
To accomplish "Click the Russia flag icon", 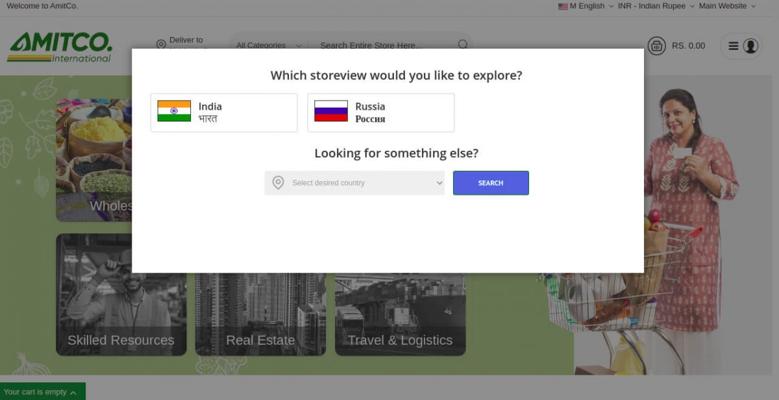I will click(x=331, y=111).
